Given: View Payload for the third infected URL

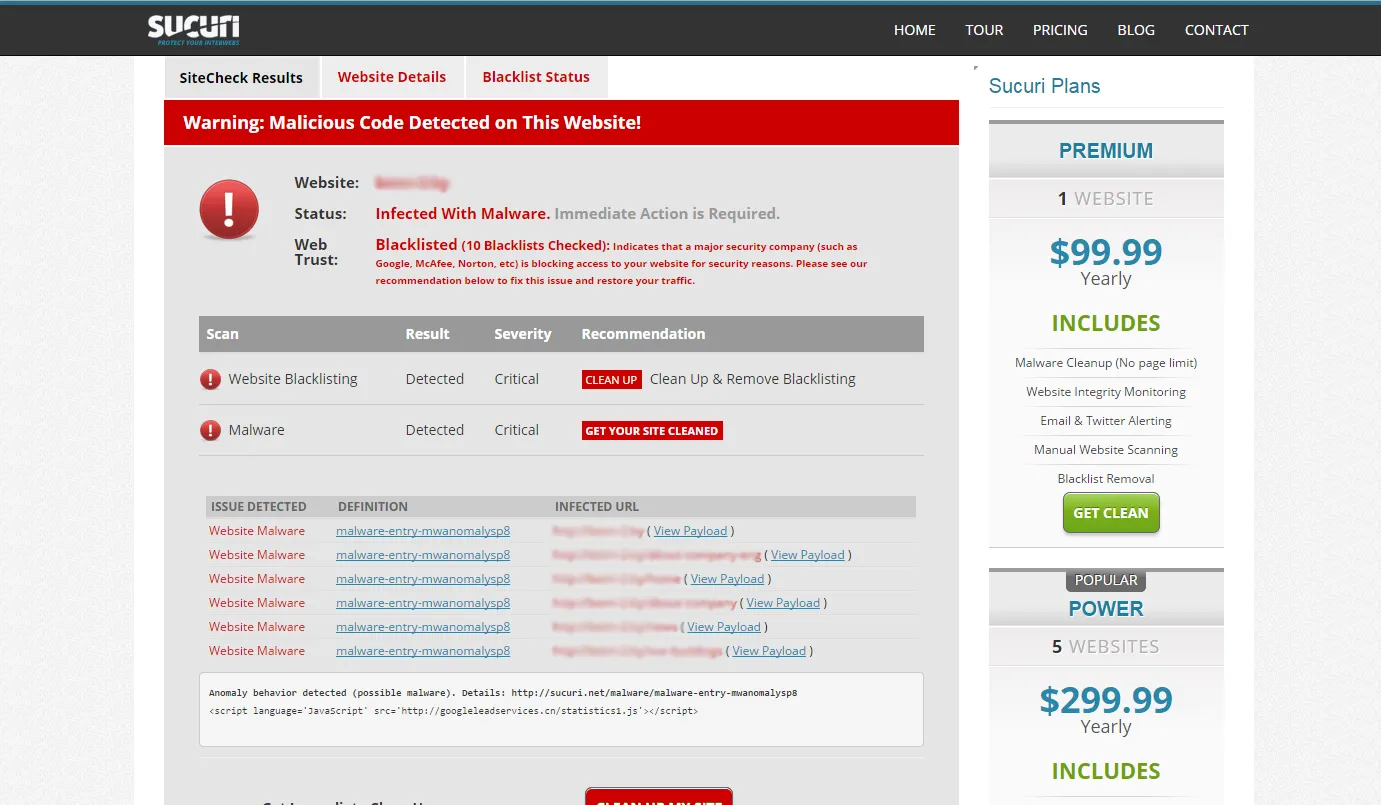Looking at the screenshot, I should pyautogui.click(x=727, y=579).
